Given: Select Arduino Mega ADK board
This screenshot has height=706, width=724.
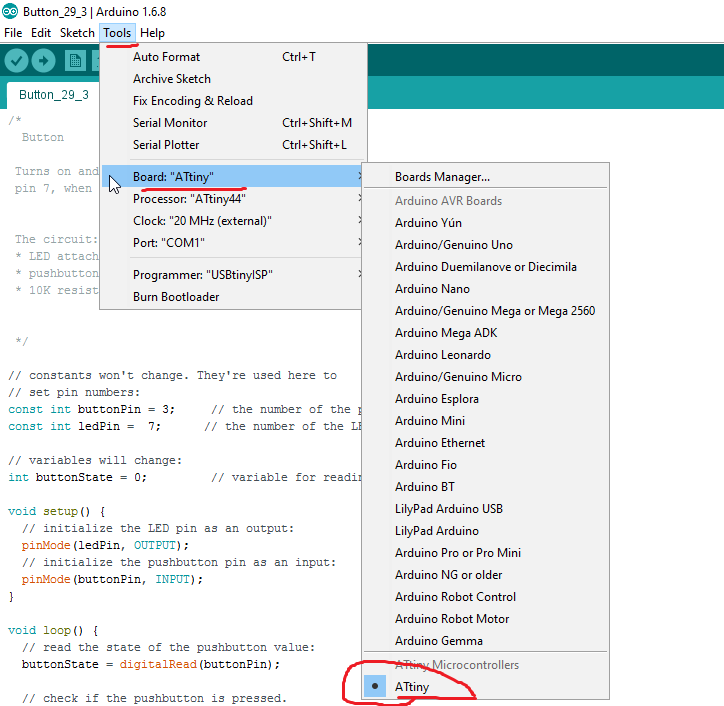Looking at the screenshot, I should coord(485,333).
